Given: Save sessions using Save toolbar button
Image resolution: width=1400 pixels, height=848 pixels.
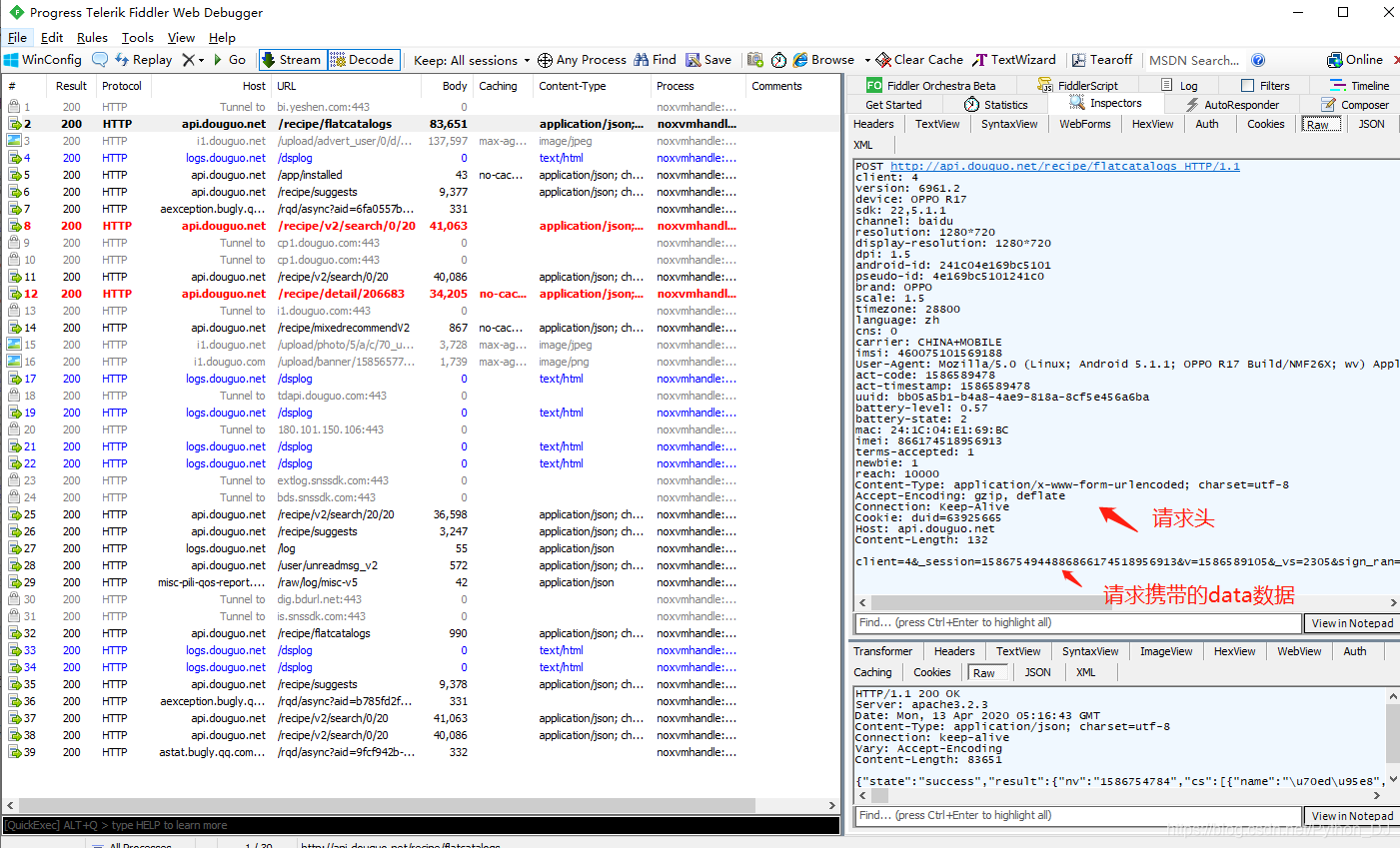Looking at the screenshot, I should 708,60.
